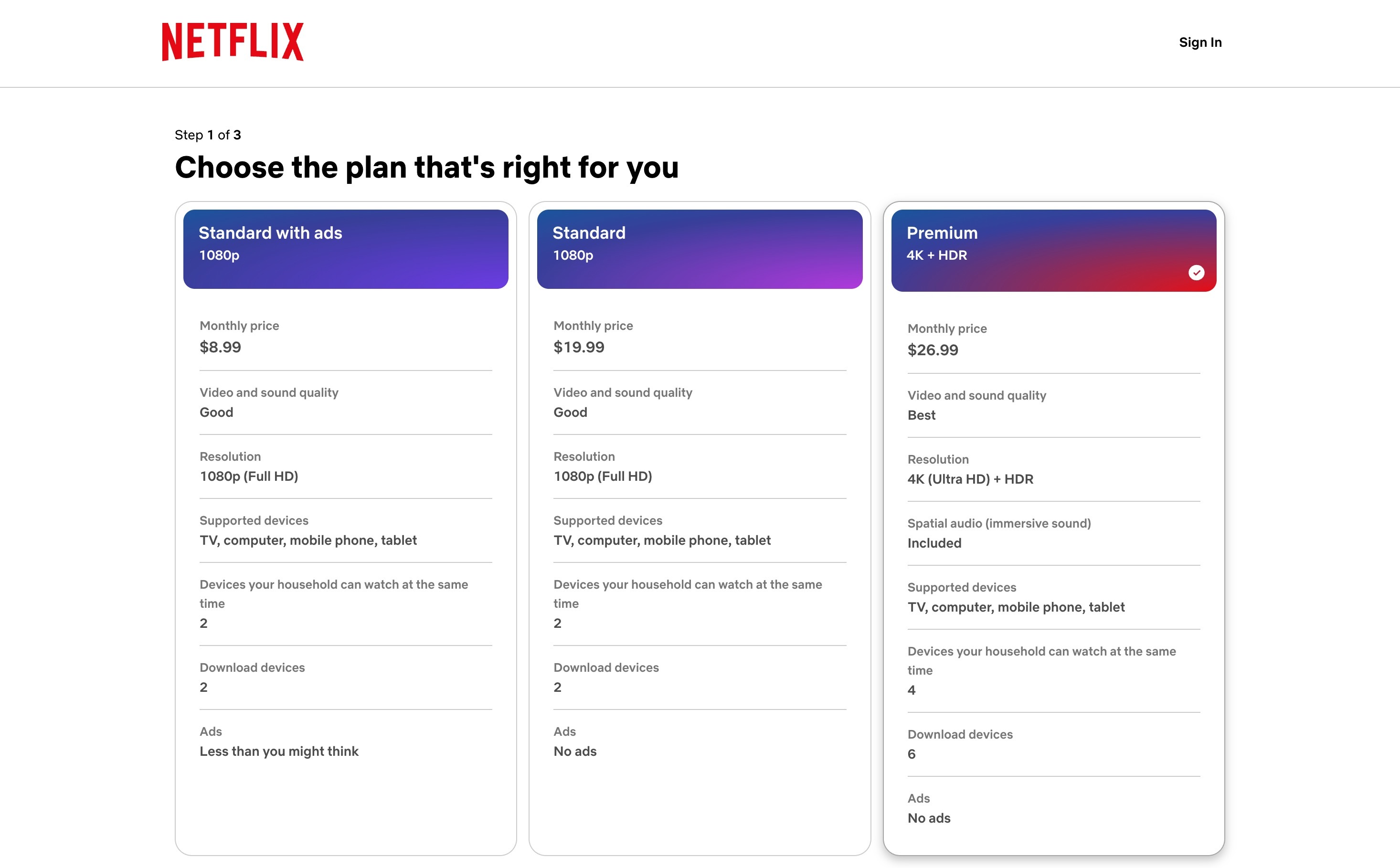Select the Premium 4K + HDR plan header
1400x868 pixels.
click(1053, 250)
